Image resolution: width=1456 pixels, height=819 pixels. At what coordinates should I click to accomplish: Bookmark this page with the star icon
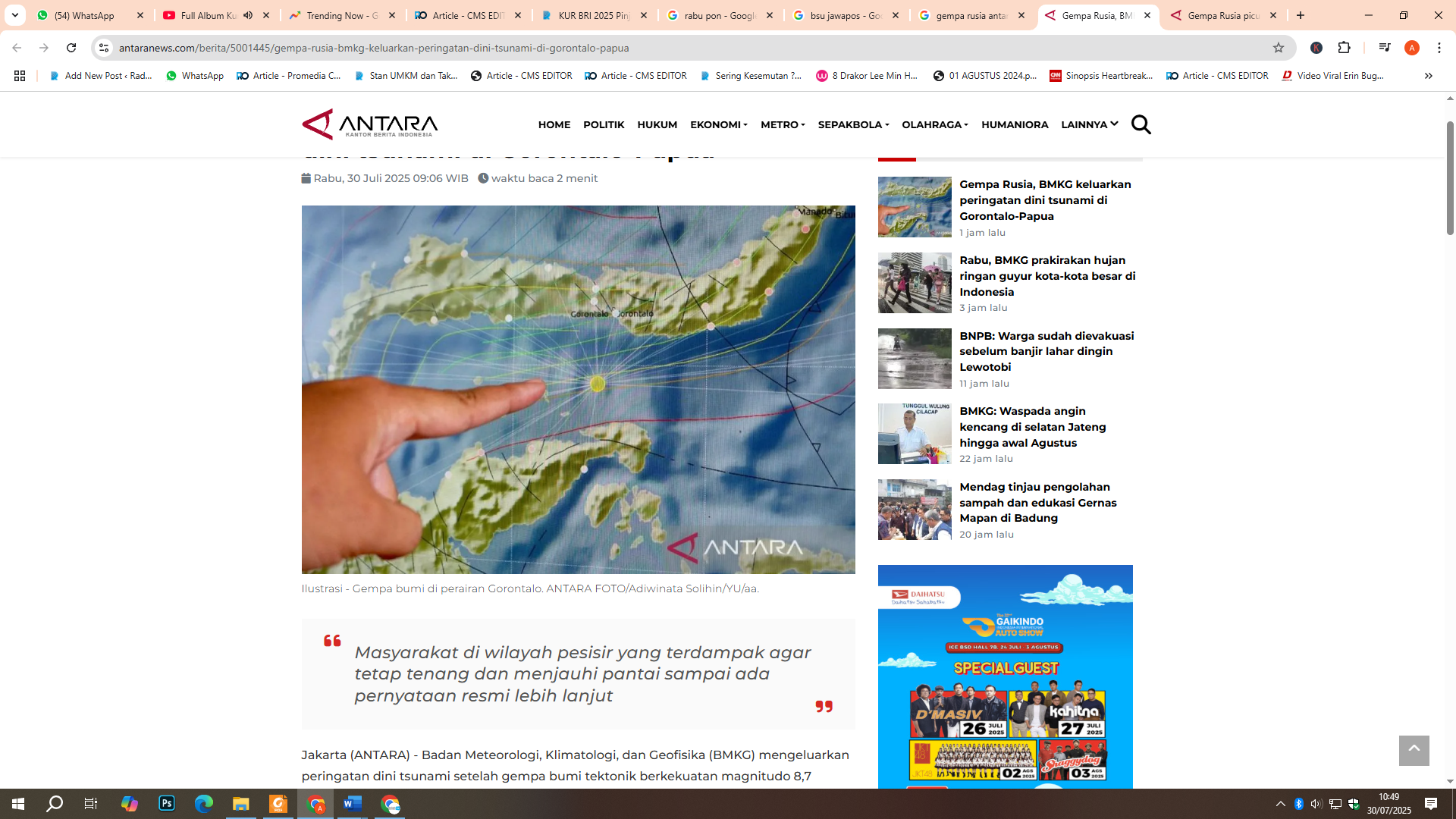pos(1279,48)
